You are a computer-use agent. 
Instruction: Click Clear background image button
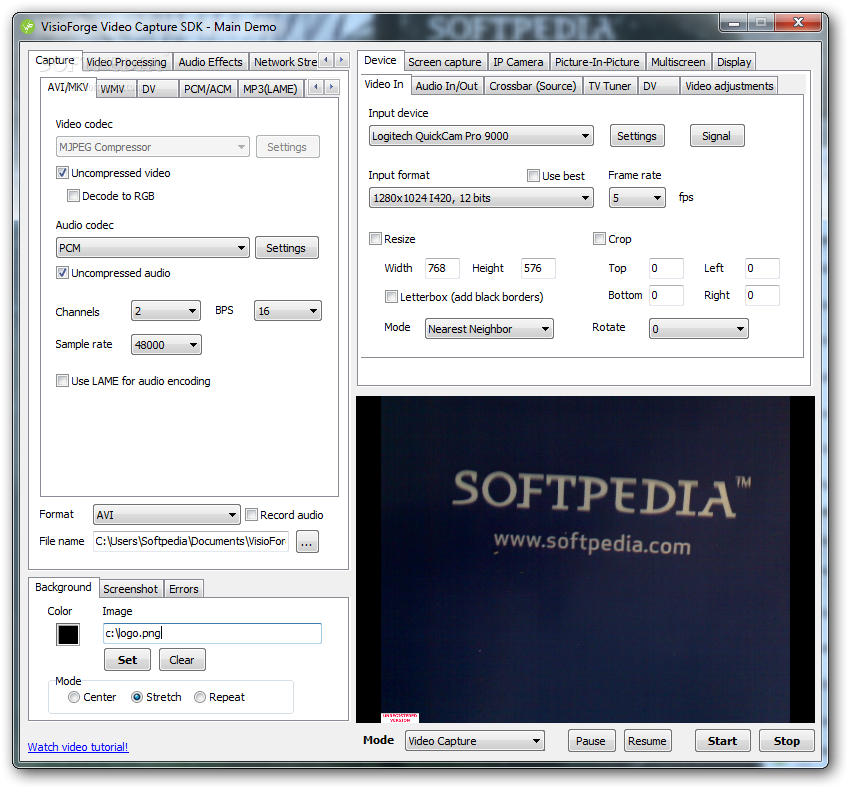coord(182,660)
